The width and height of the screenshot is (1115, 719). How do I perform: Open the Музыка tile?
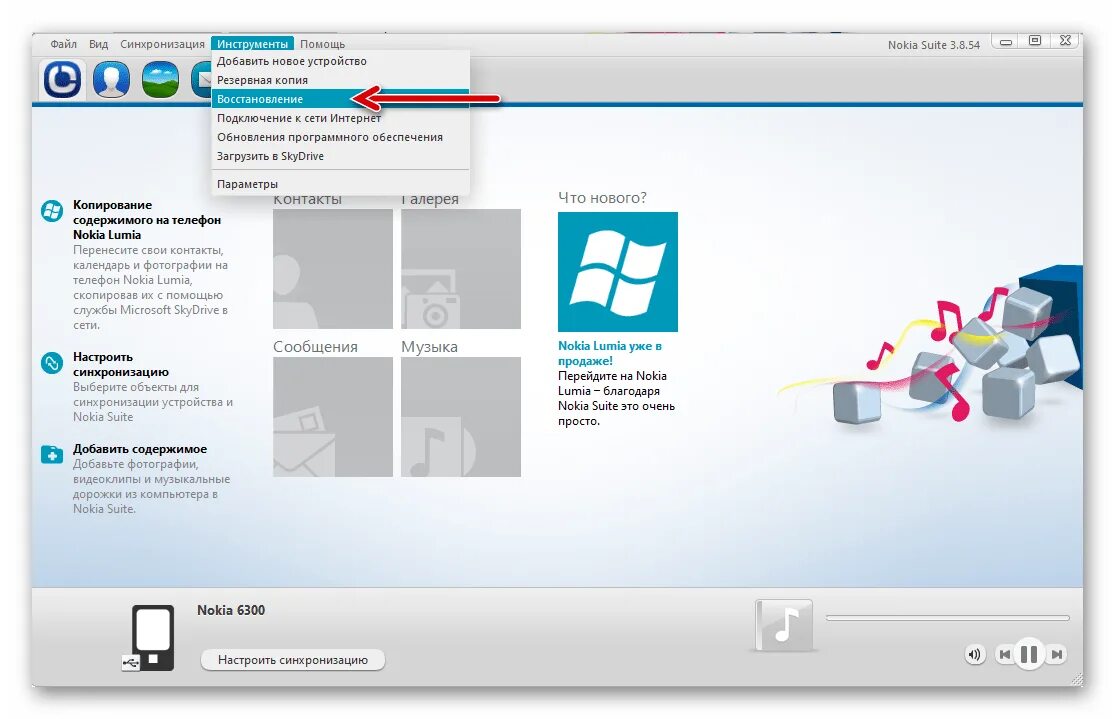461,417
